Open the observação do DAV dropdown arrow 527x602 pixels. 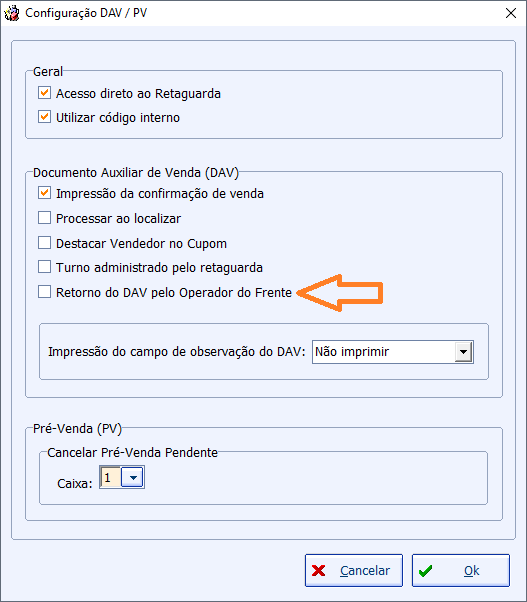tap(464, 352)
